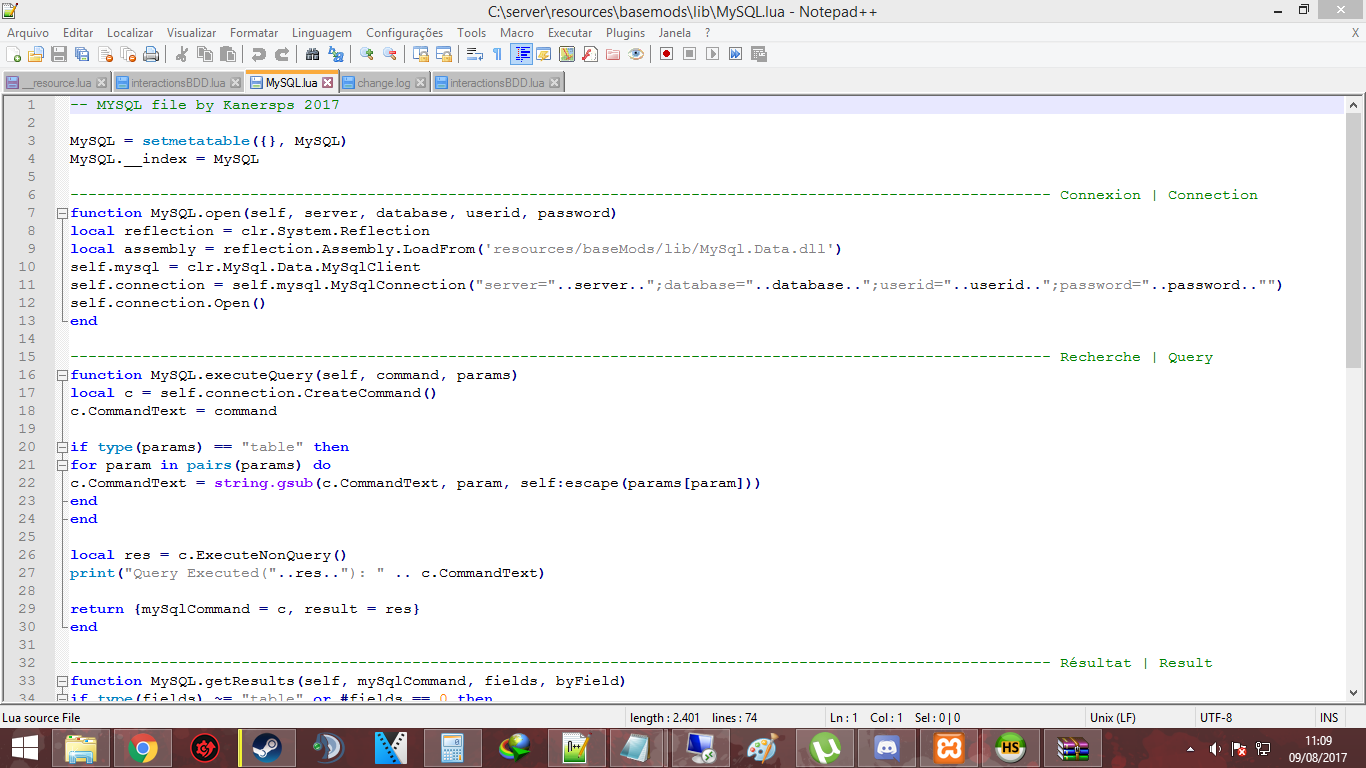Viewport: 1366px width, 768px height.
Task: Click the Zoom In toolbar icon
Action: tap(368, 54)
